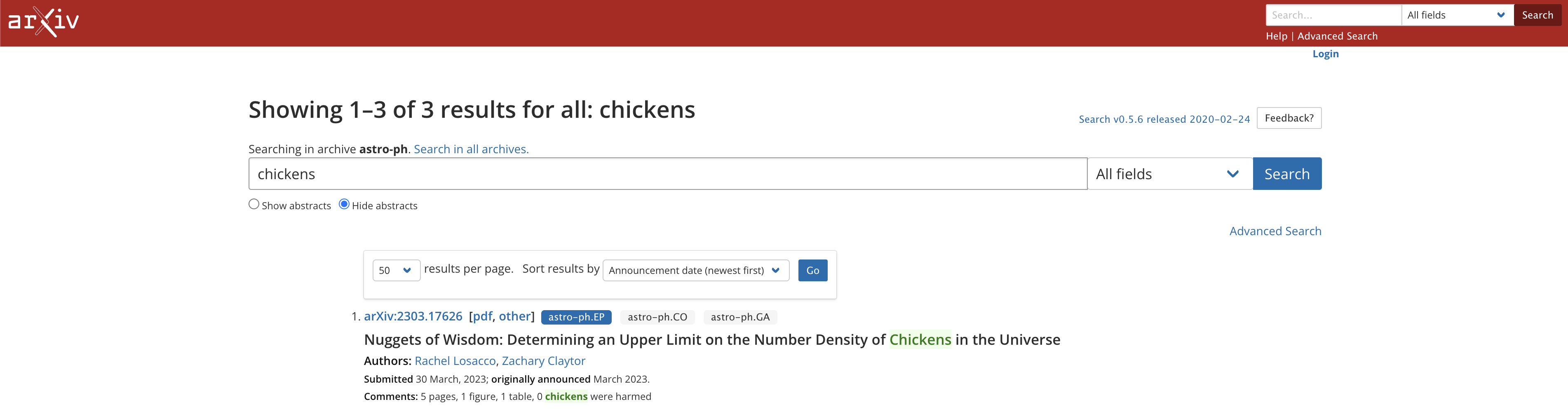Open the Sort results by dropdown

coord(695,270)
